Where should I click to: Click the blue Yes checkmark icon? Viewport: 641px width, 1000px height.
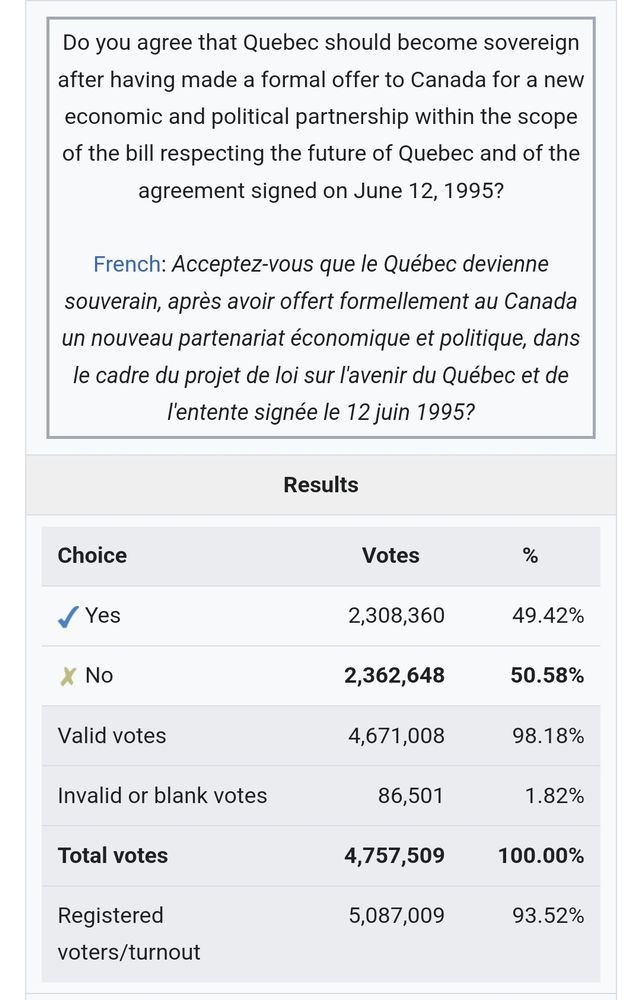point(68,616)
